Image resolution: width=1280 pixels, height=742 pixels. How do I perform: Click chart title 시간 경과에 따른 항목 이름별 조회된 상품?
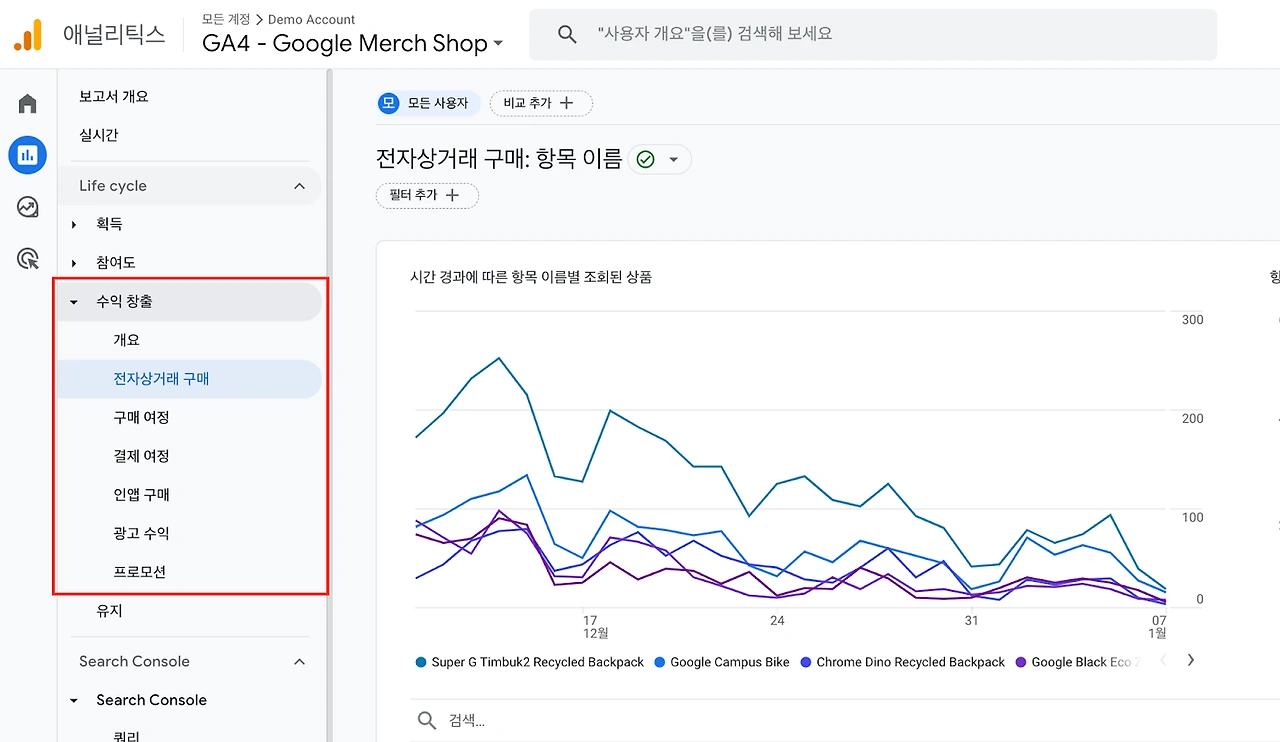(x=531, y=277)
